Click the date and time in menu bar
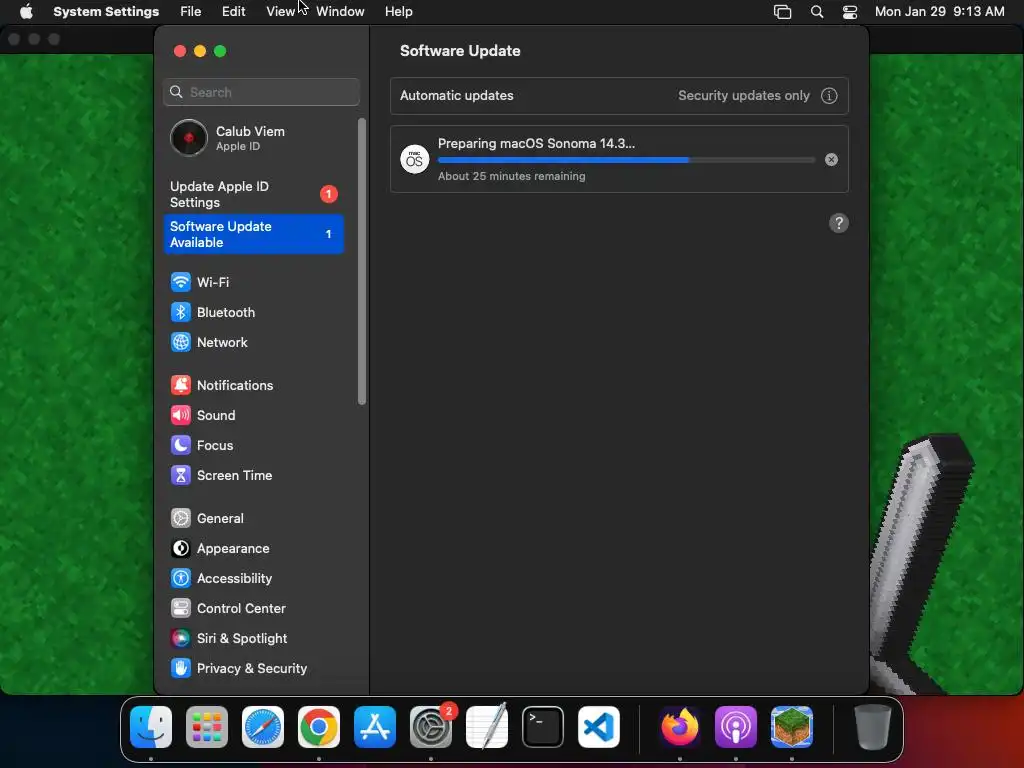 pyautogui.click(x=939, y=12)
